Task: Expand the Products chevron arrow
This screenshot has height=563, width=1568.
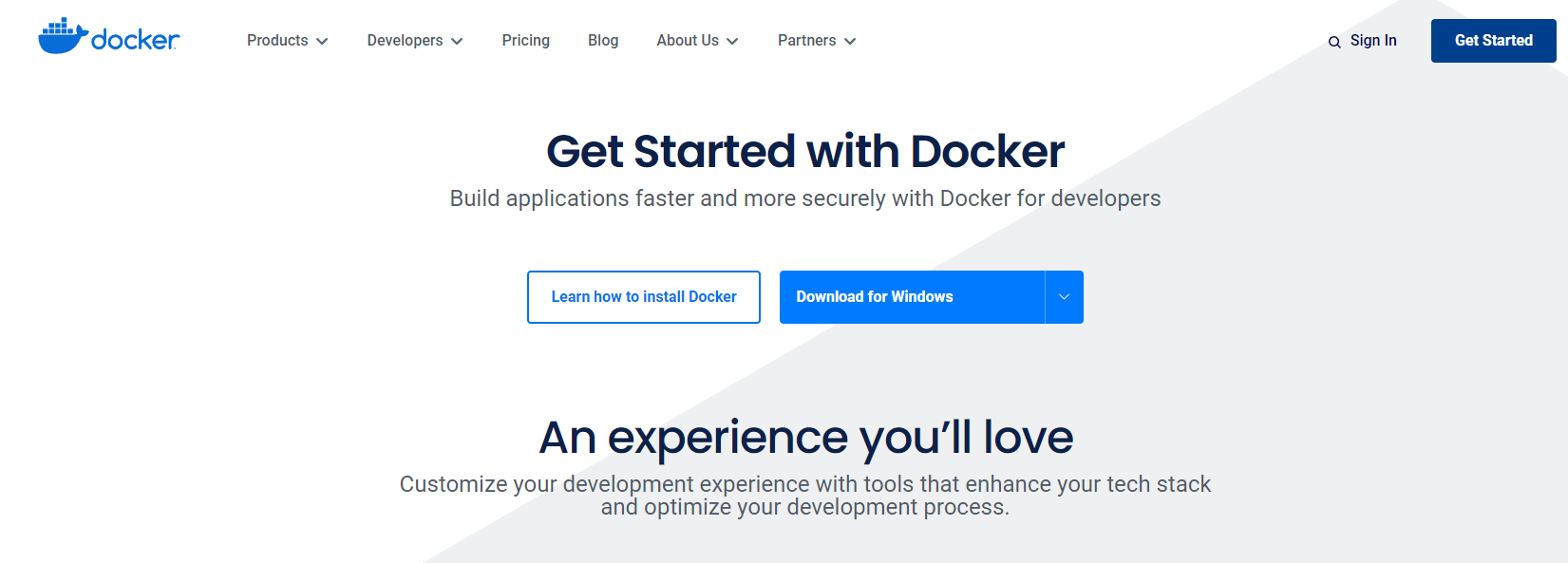Action: coord(322,42)
